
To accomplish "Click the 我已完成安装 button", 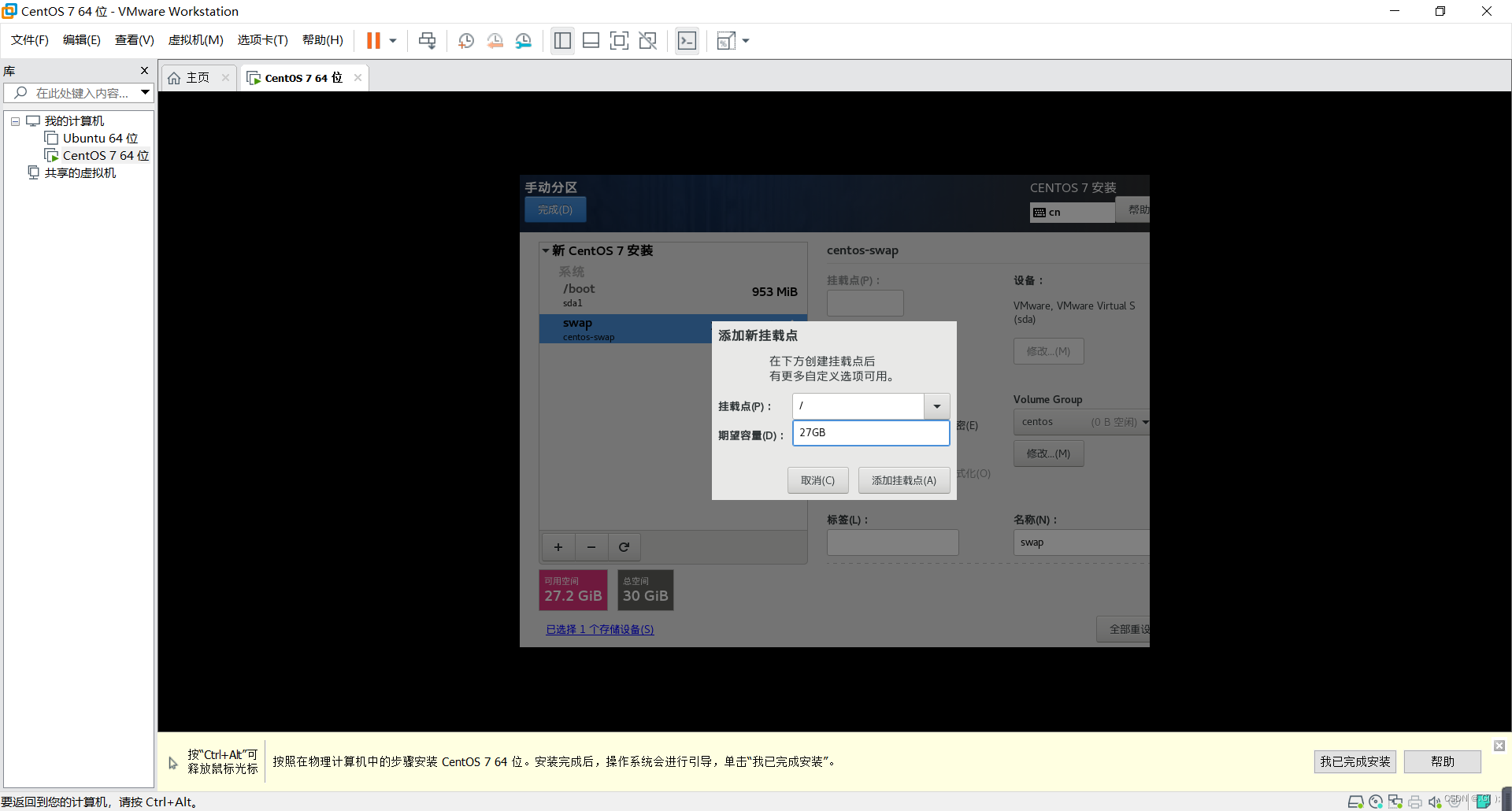I will point(1355,761).
